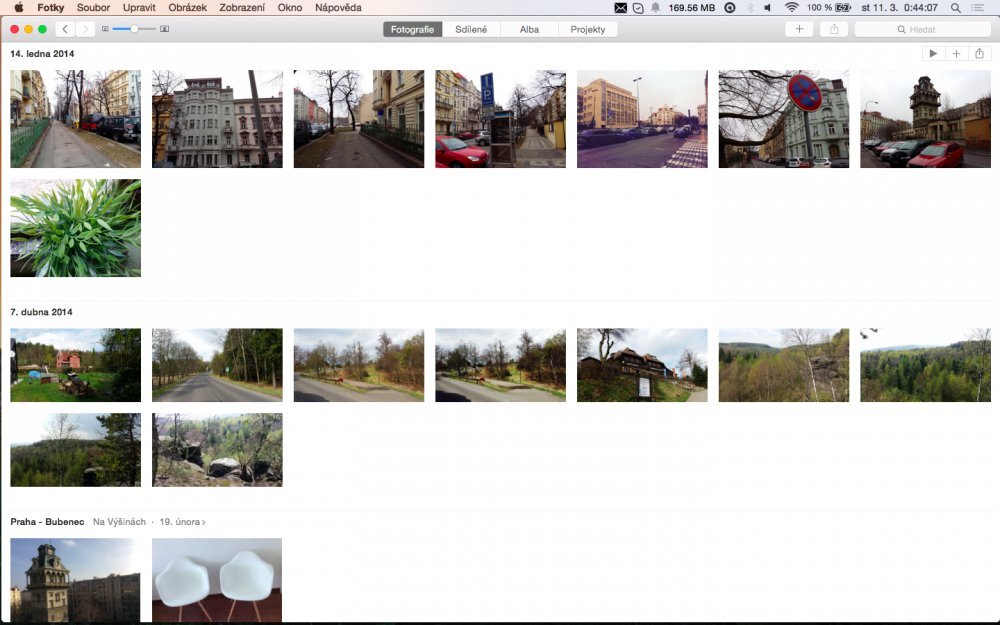Share photos from the 14. ledna 2014 moment
The image size is (1000, 625).
(980, 53)
